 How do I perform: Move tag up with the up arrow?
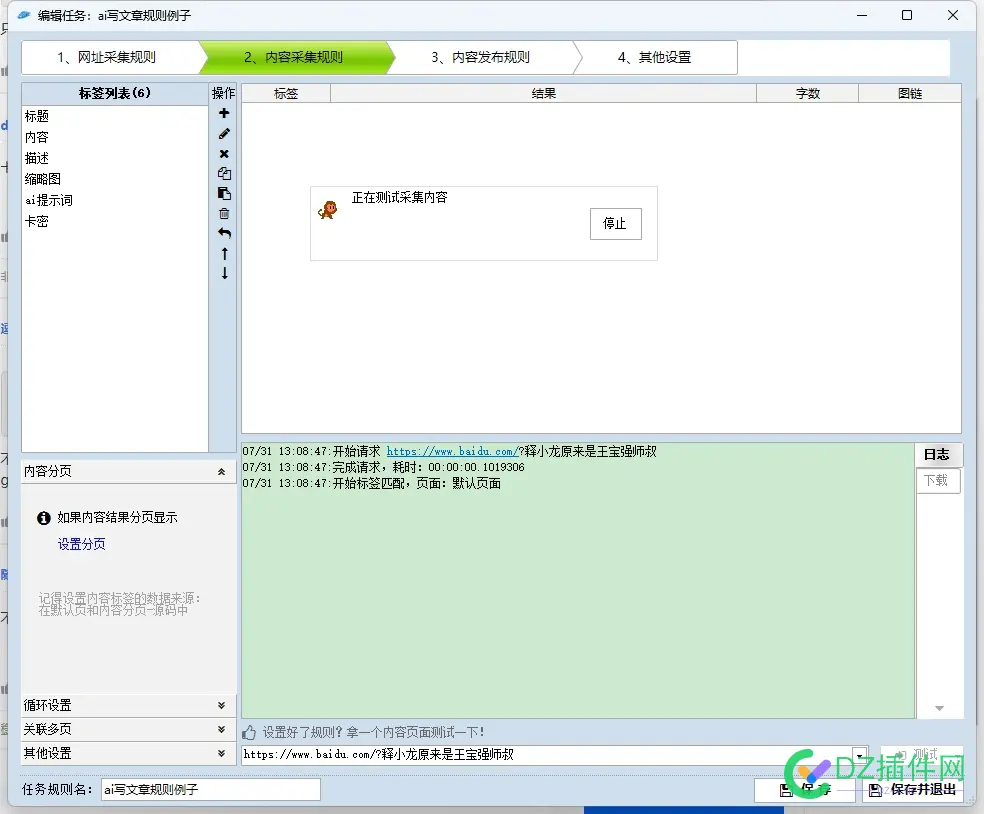coord(224,254)
